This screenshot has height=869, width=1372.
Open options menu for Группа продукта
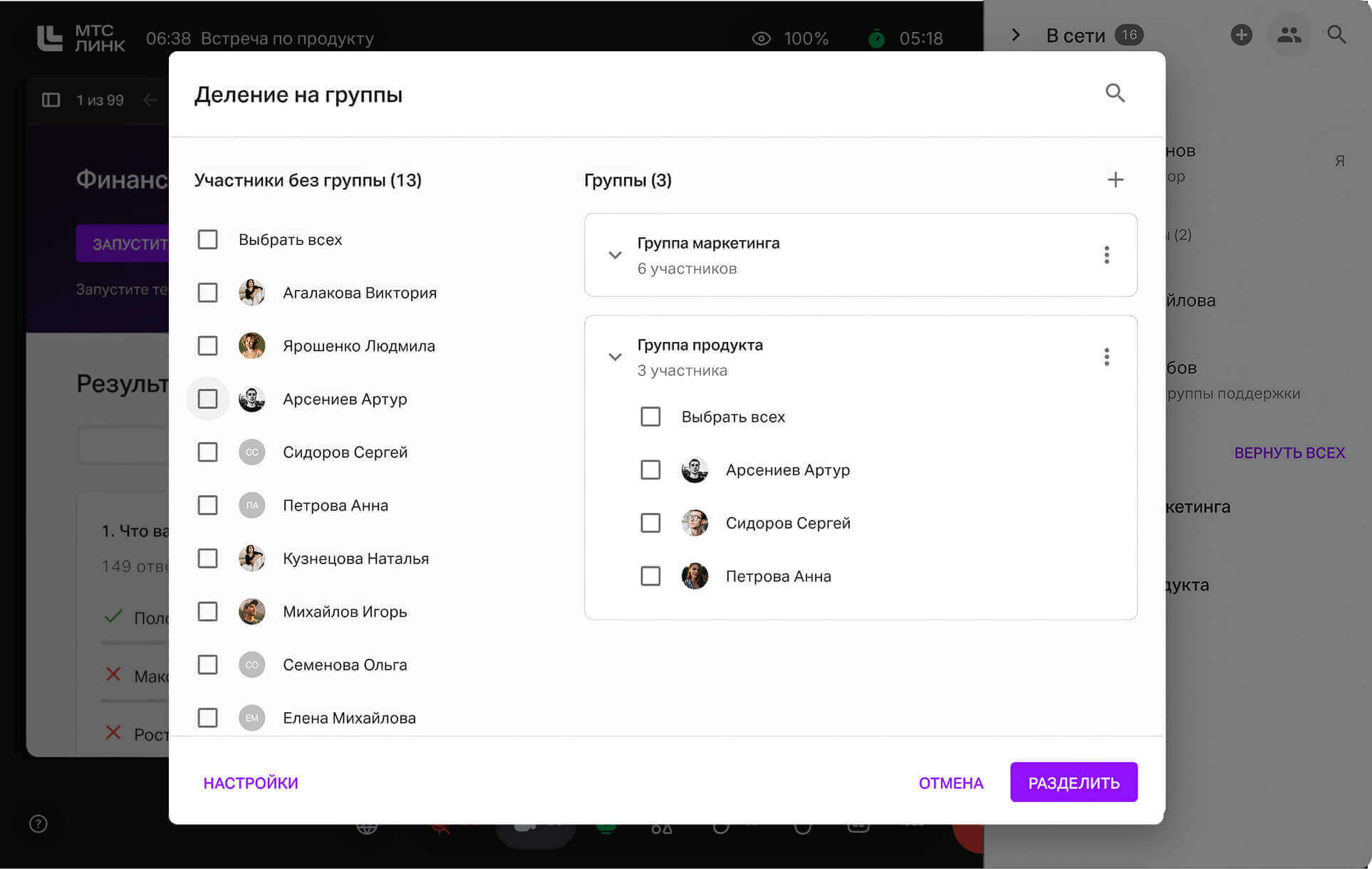point(1106,357)
